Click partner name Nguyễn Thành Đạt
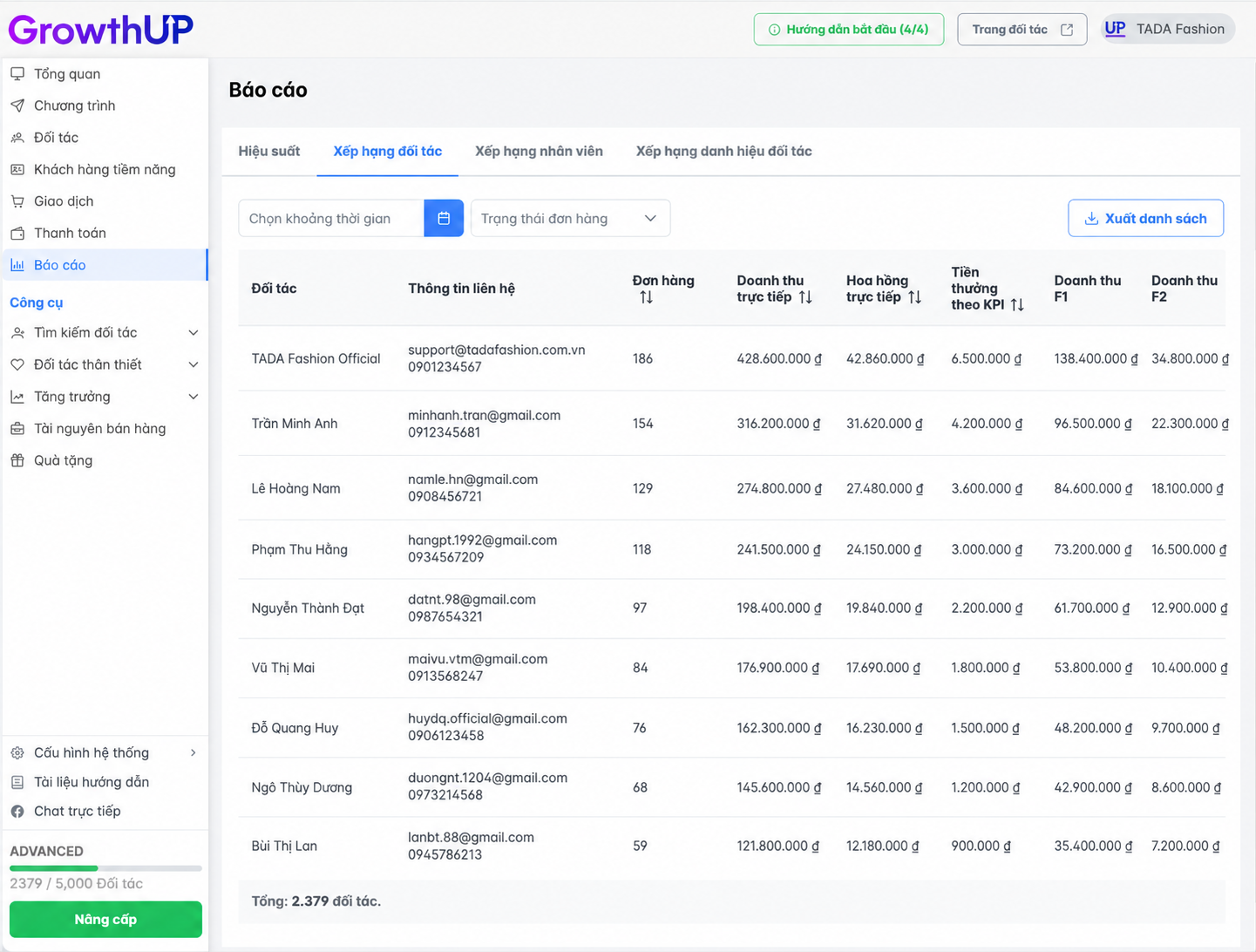Screen dimensions: 1256x952 click(x=308, y=608)
